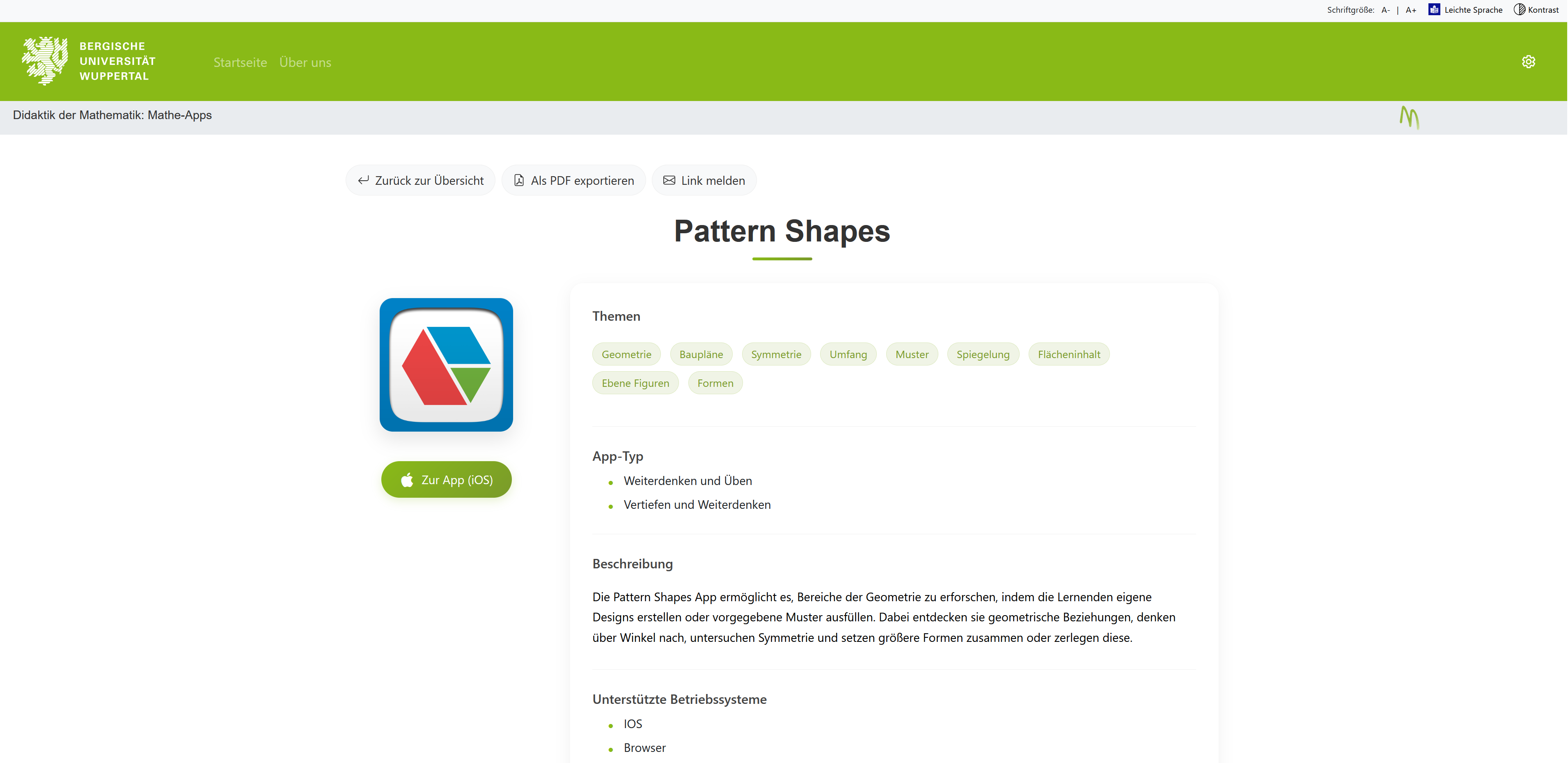Click the green M logo in breadcrumb bar
Screen dimensions: 1568x763
[1408, 116]
